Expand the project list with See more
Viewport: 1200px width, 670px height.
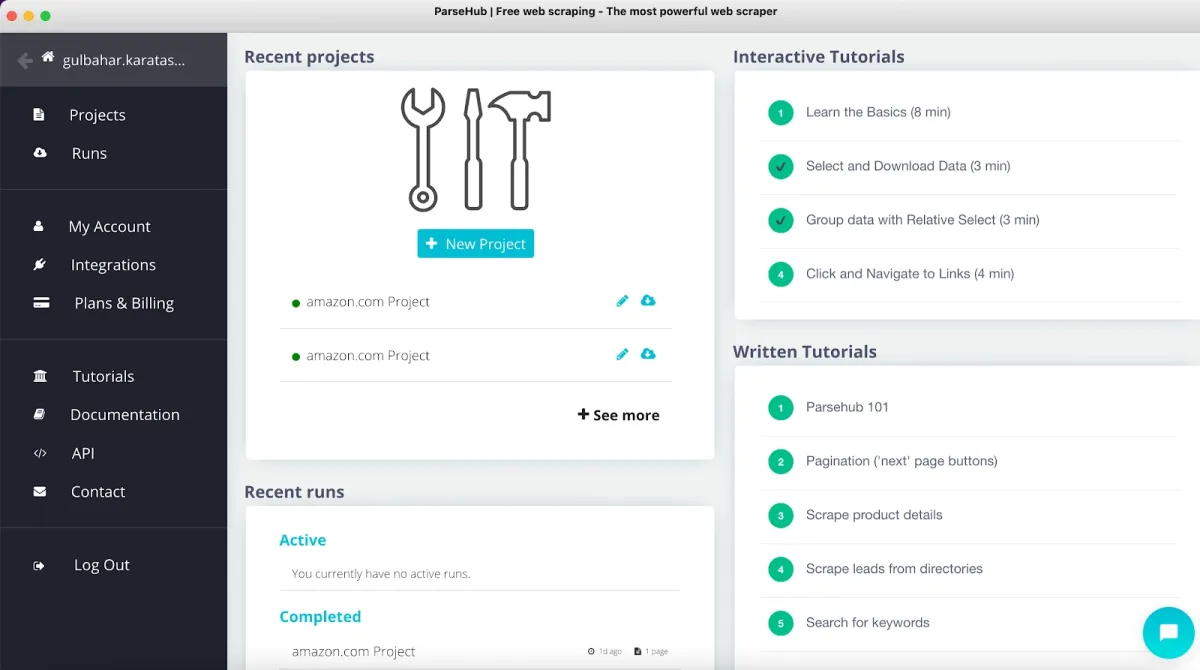[x=618, y=415]
